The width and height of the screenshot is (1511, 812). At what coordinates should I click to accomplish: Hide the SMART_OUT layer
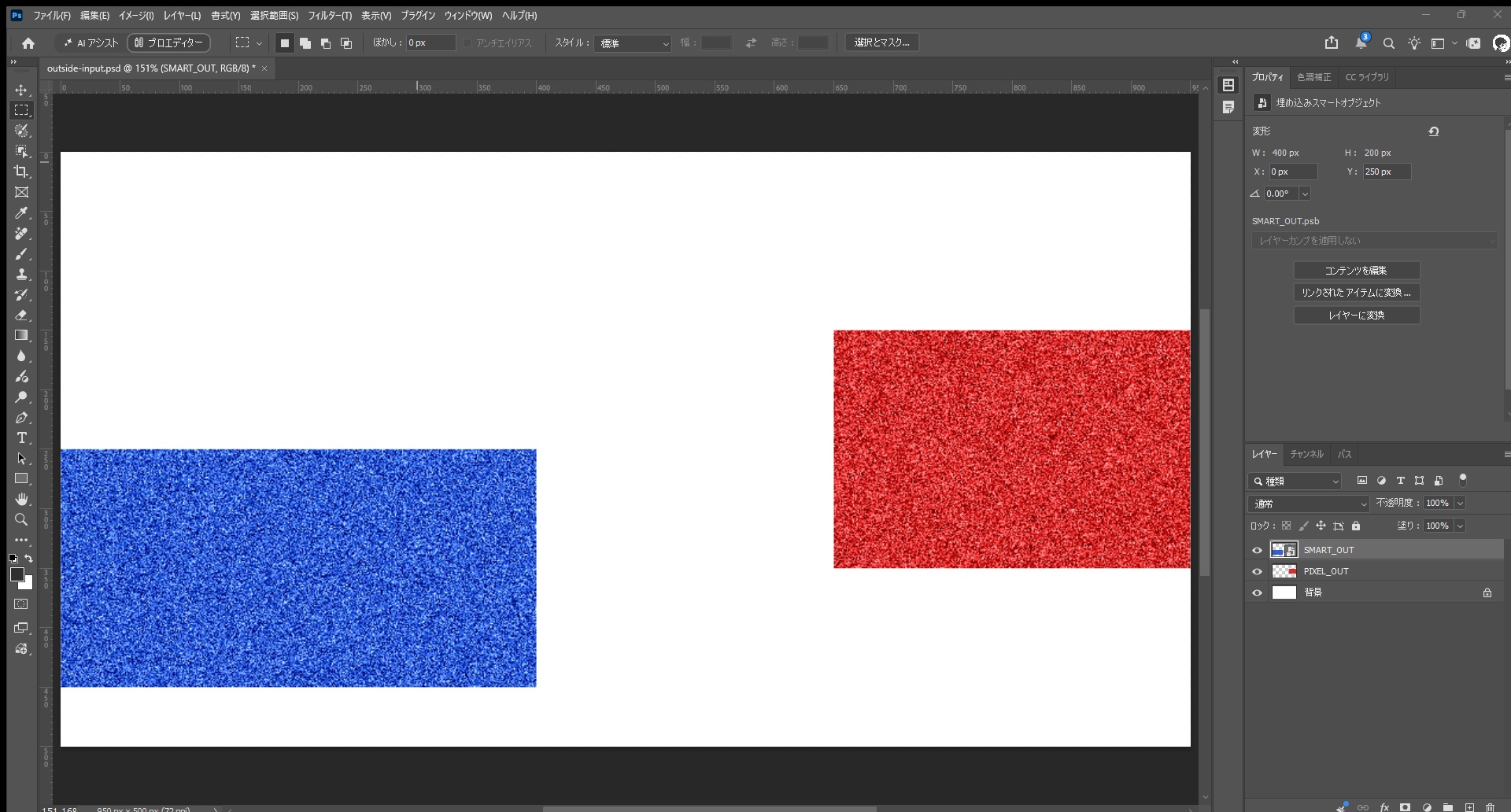click(x=1257, y=550)
